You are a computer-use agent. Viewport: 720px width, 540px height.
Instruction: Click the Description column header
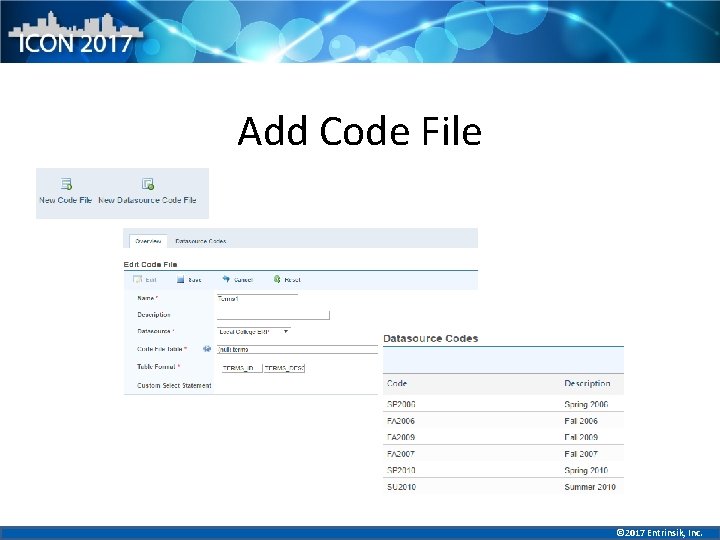(587, 383)
